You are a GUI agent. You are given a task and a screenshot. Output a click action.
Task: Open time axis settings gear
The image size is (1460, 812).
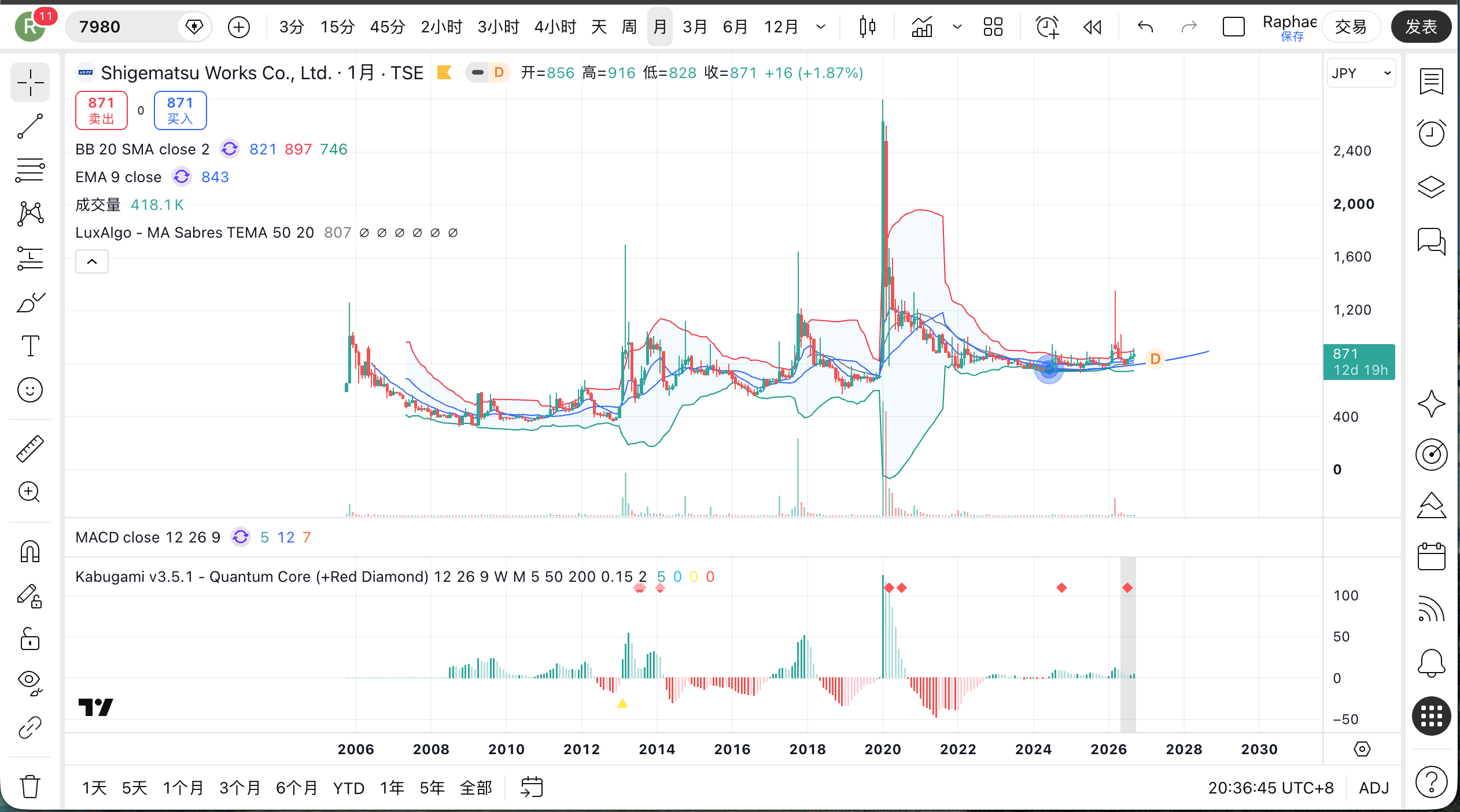pos(1362,749)
